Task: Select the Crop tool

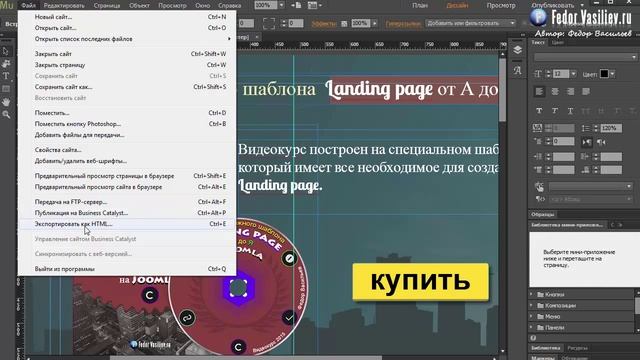Action: click(x=6, y=64)
